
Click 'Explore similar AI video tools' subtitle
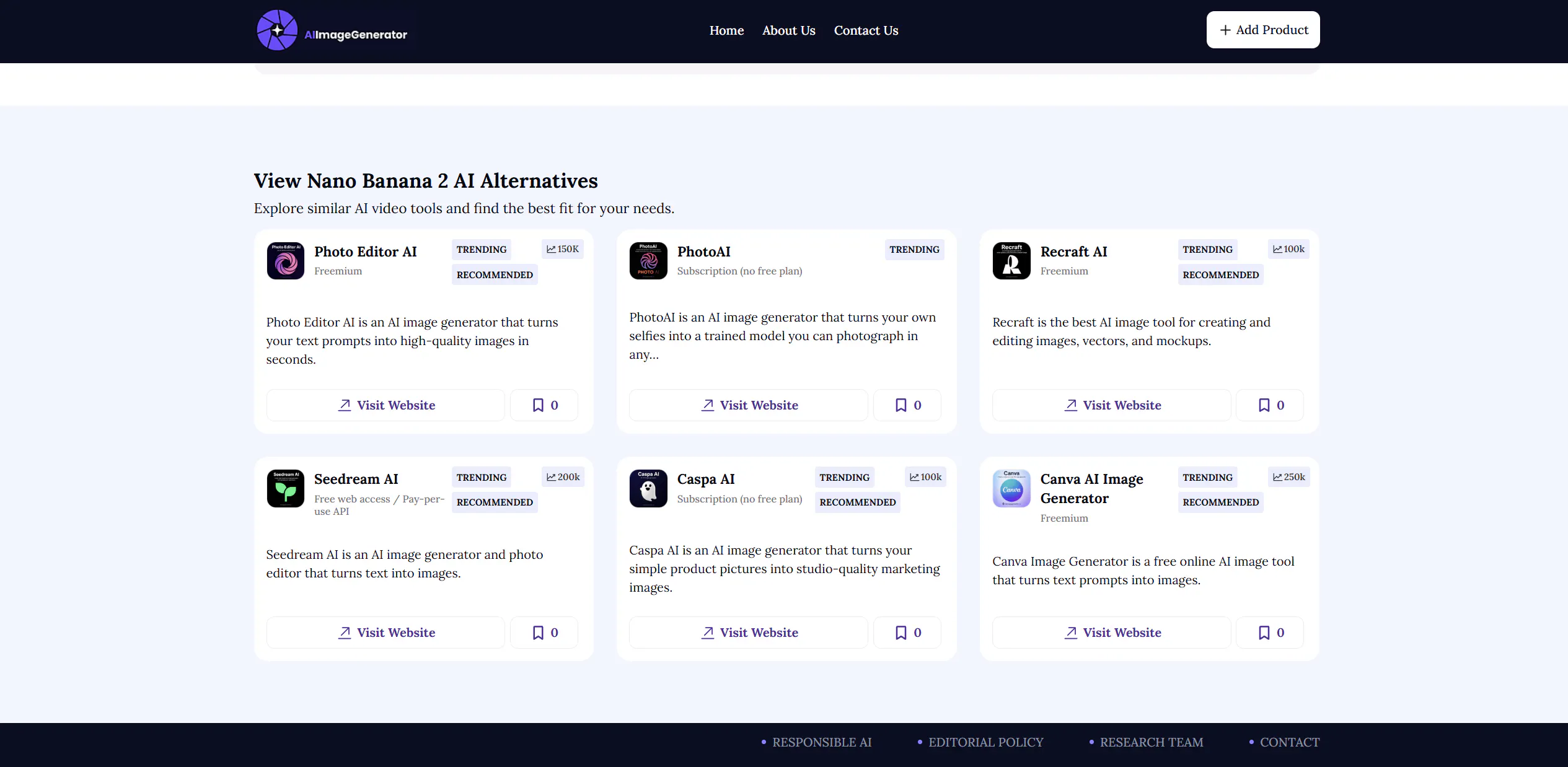click(464, 208)
